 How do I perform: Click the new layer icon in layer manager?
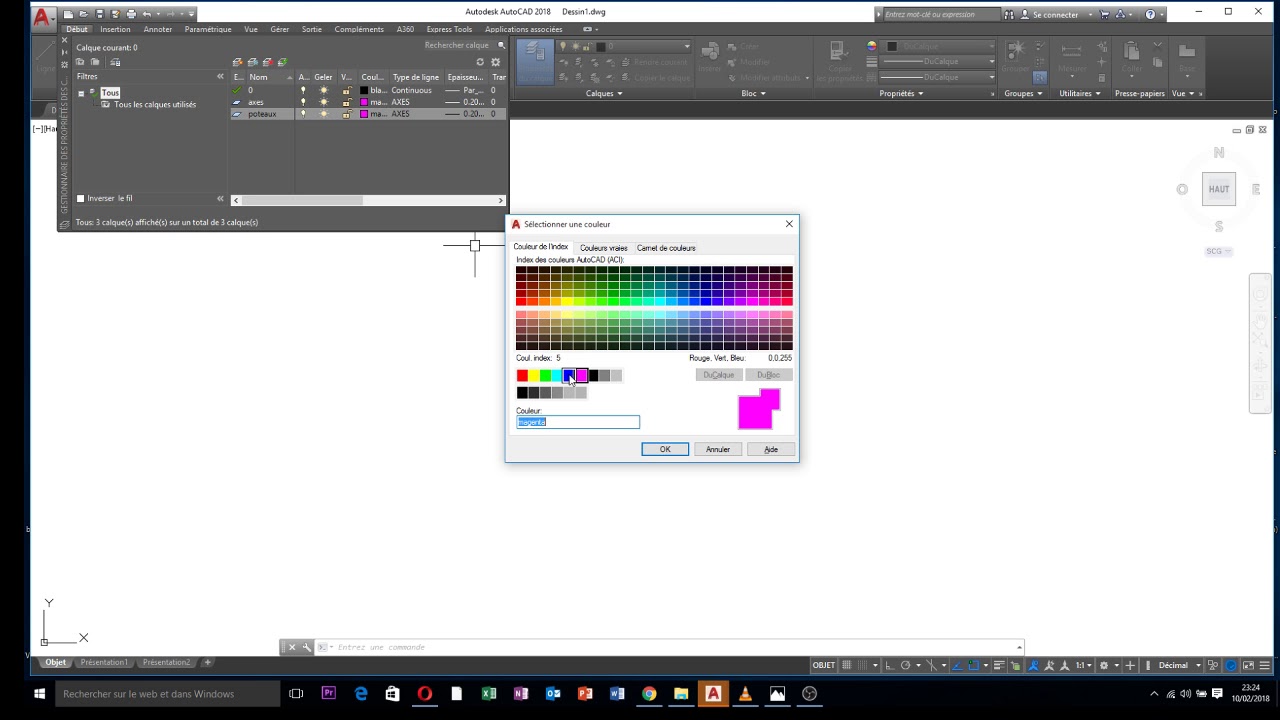pyautogui.click(x=238, y=62)
